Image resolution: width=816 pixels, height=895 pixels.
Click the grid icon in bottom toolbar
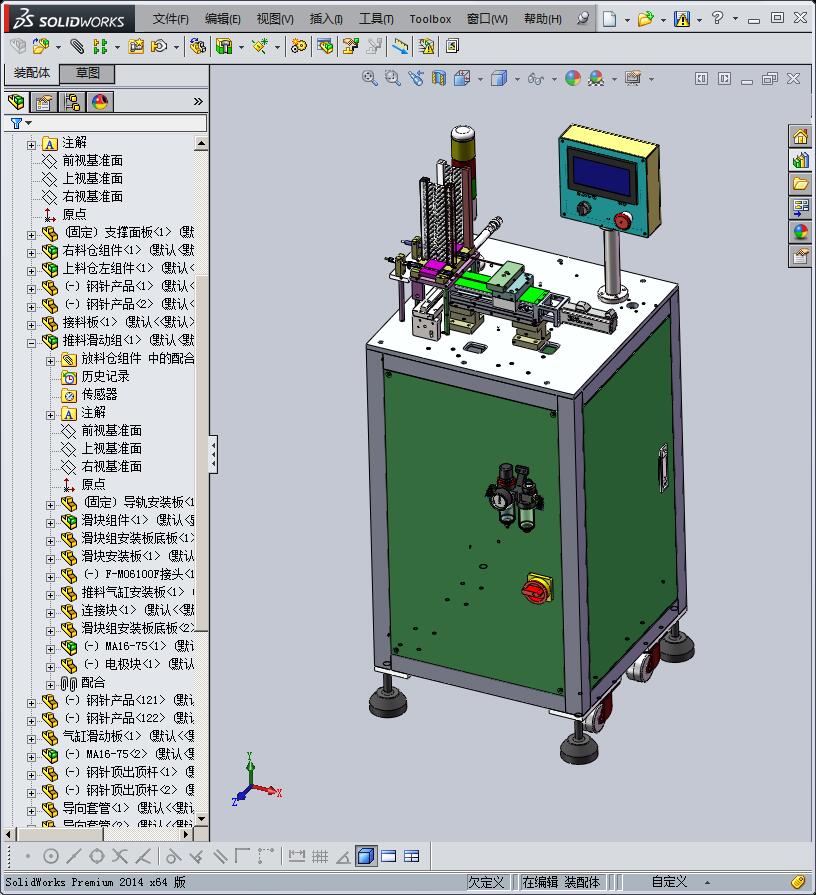[320, 856]
